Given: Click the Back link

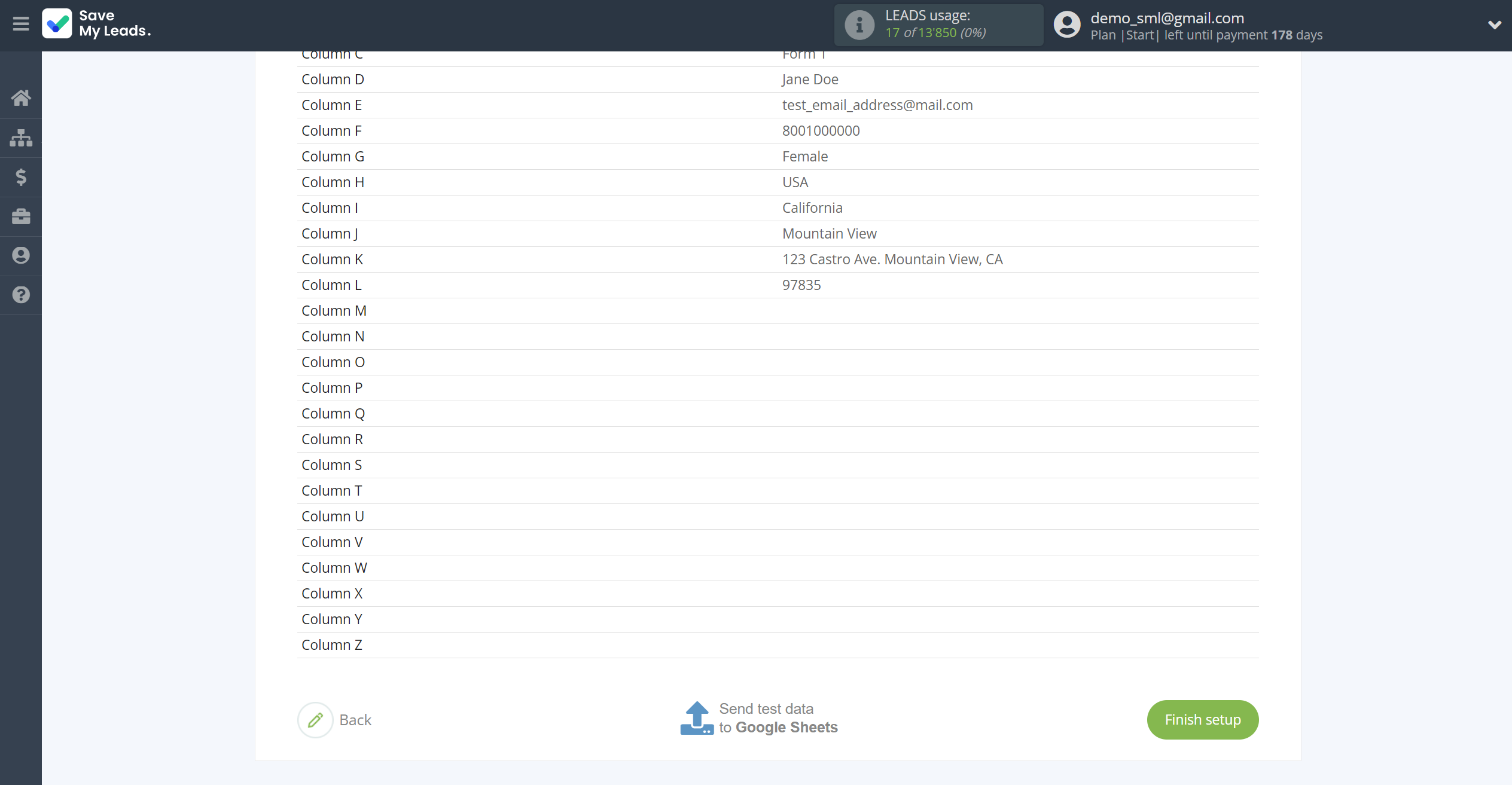Looking at the screenshot, I should [x=355, y=720].
